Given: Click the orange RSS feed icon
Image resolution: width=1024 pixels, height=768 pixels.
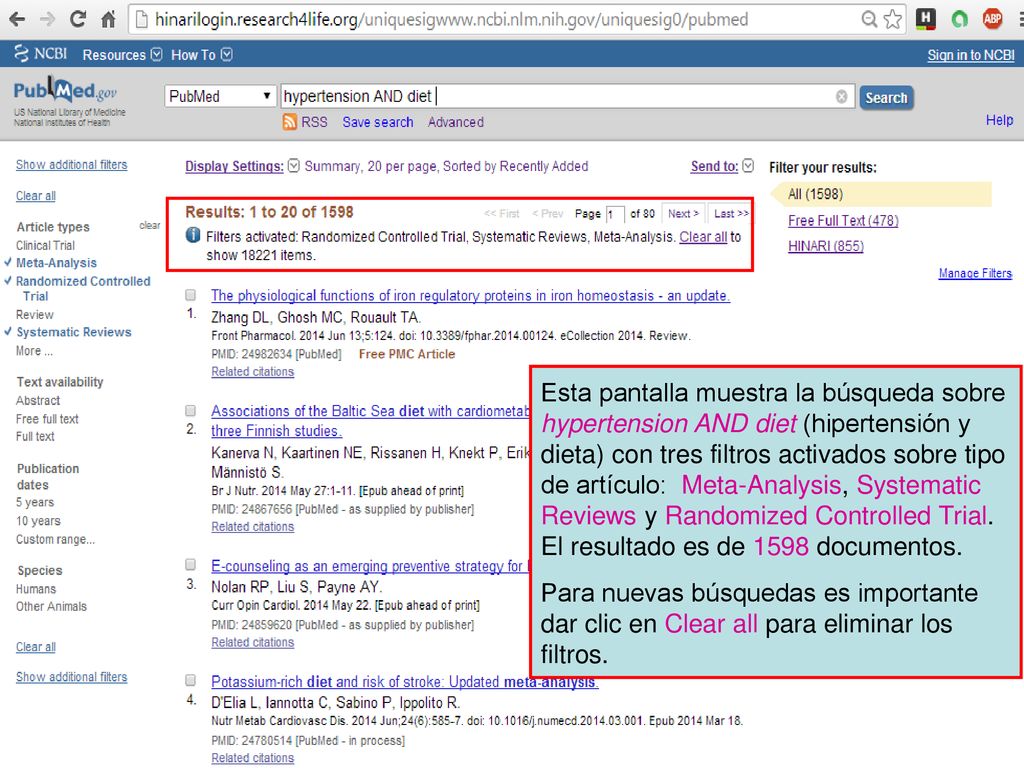Looking at the screenshot, I should (x=289, y=121).
